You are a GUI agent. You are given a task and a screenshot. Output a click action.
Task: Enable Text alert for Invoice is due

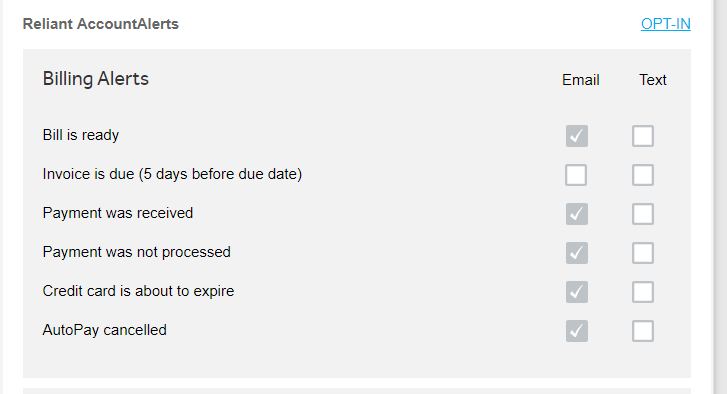pos(643,175)
